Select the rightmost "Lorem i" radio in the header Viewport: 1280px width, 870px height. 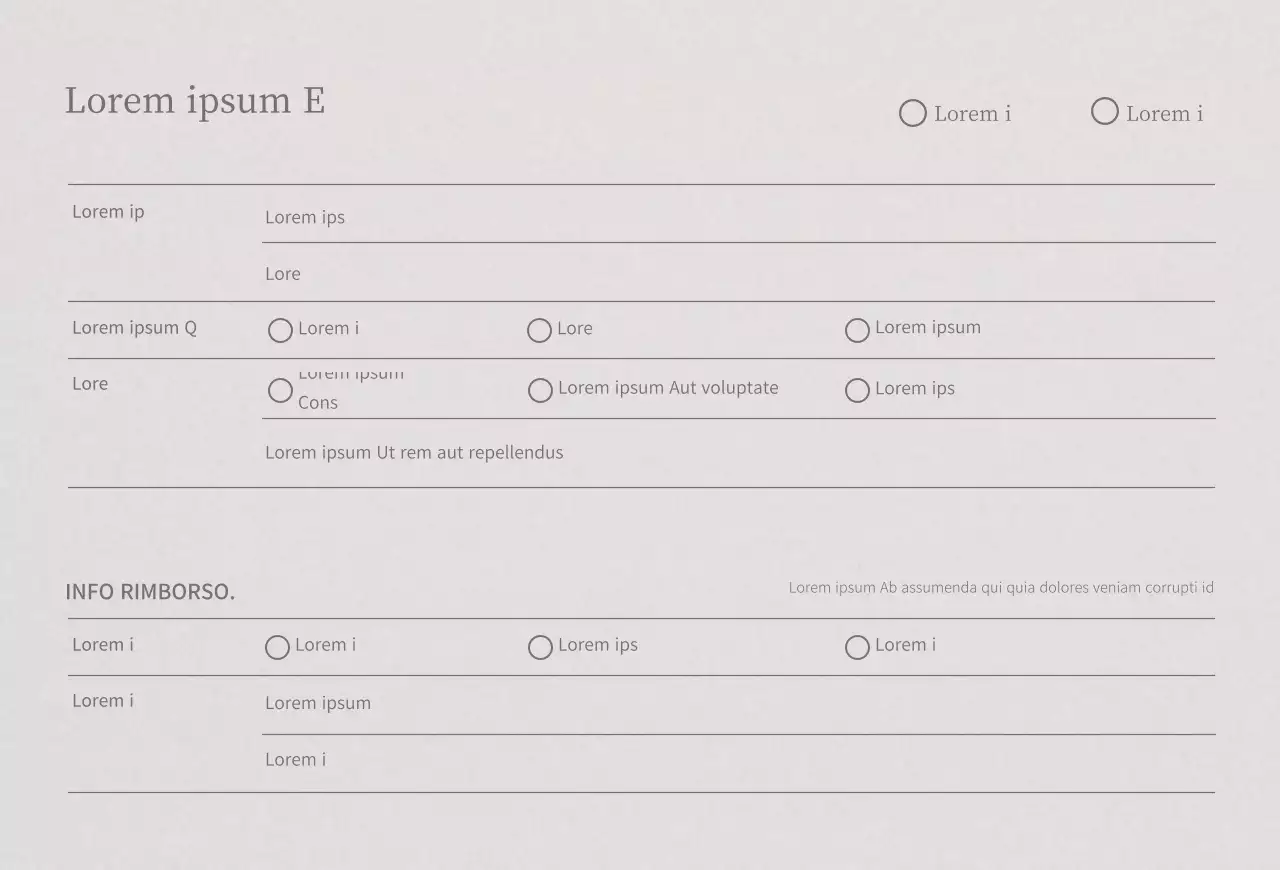pyautogui.click(x=1105, y=112)
